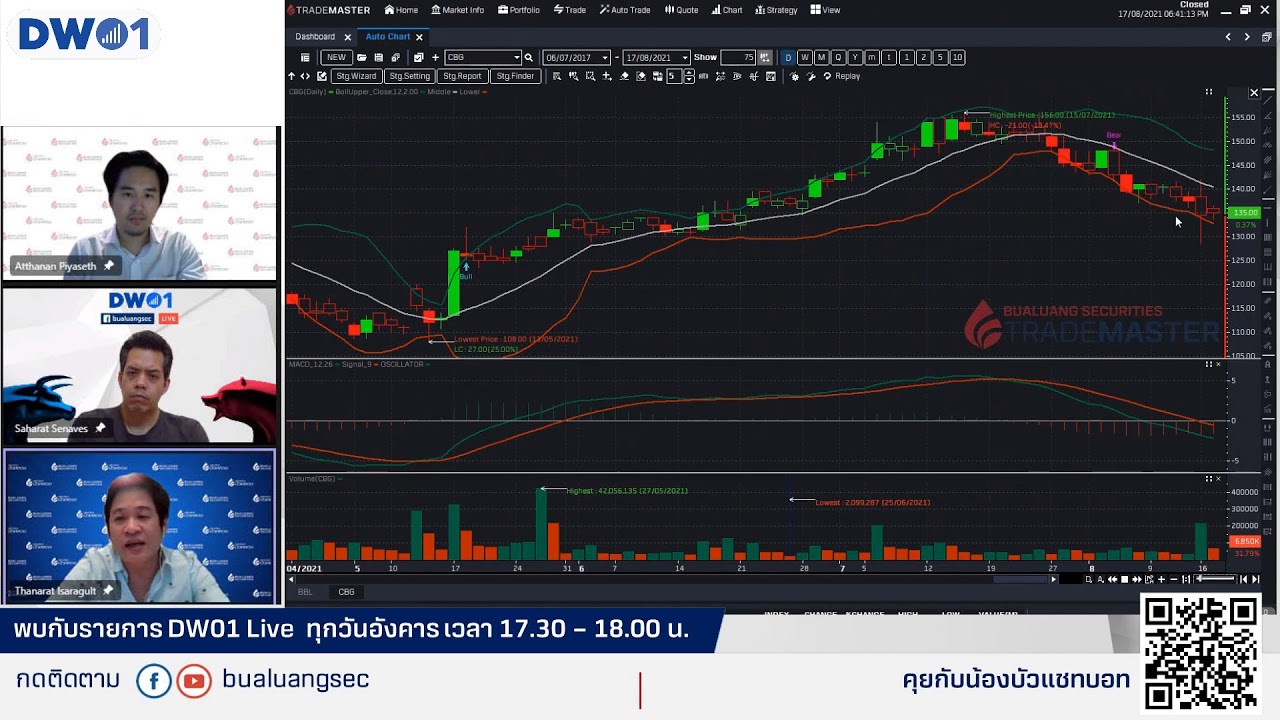This screenshot has height=720, width=1280.
Task: Select the 10 minute timeframe button
Action: coord(957,57)
